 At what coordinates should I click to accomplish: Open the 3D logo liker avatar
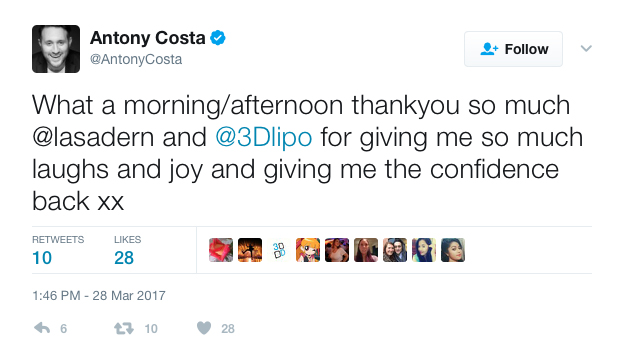click(279, 250)
